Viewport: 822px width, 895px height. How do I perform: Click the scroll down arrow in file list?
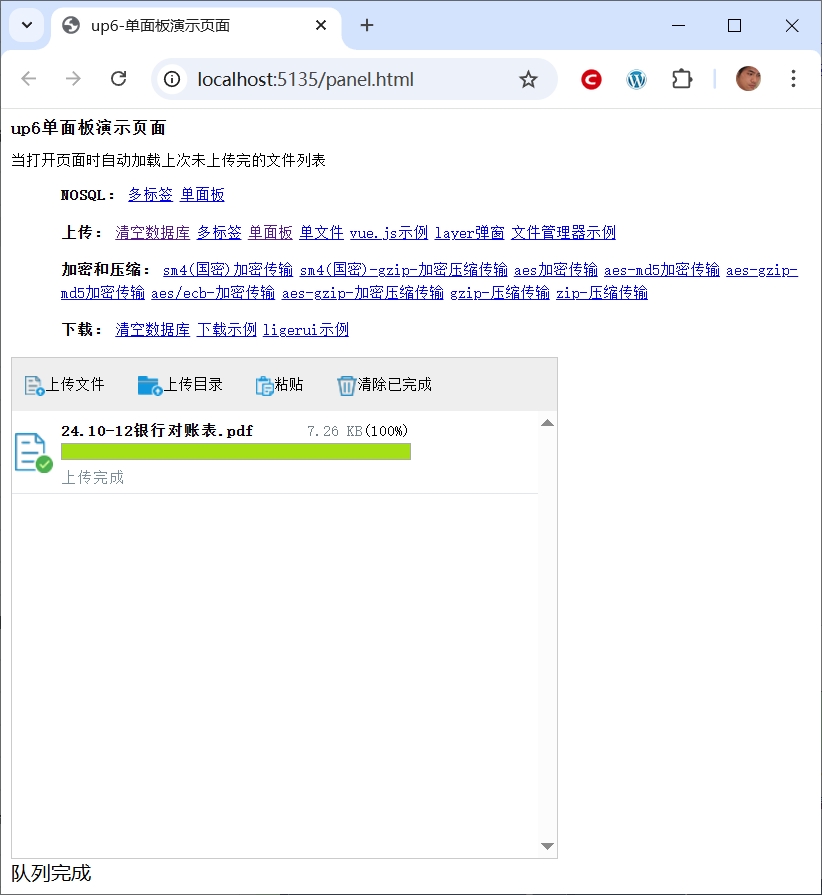547,846
